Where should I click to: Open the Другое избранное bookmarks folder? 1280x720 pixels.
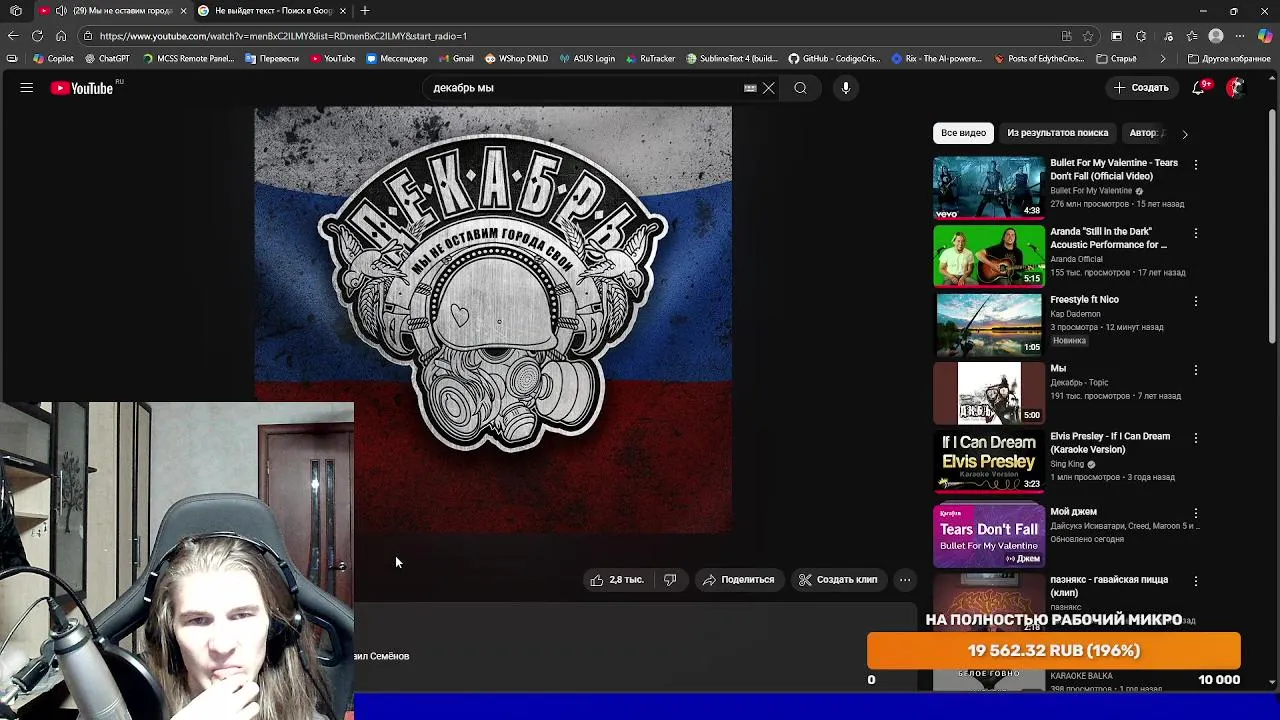point(1229,59)
